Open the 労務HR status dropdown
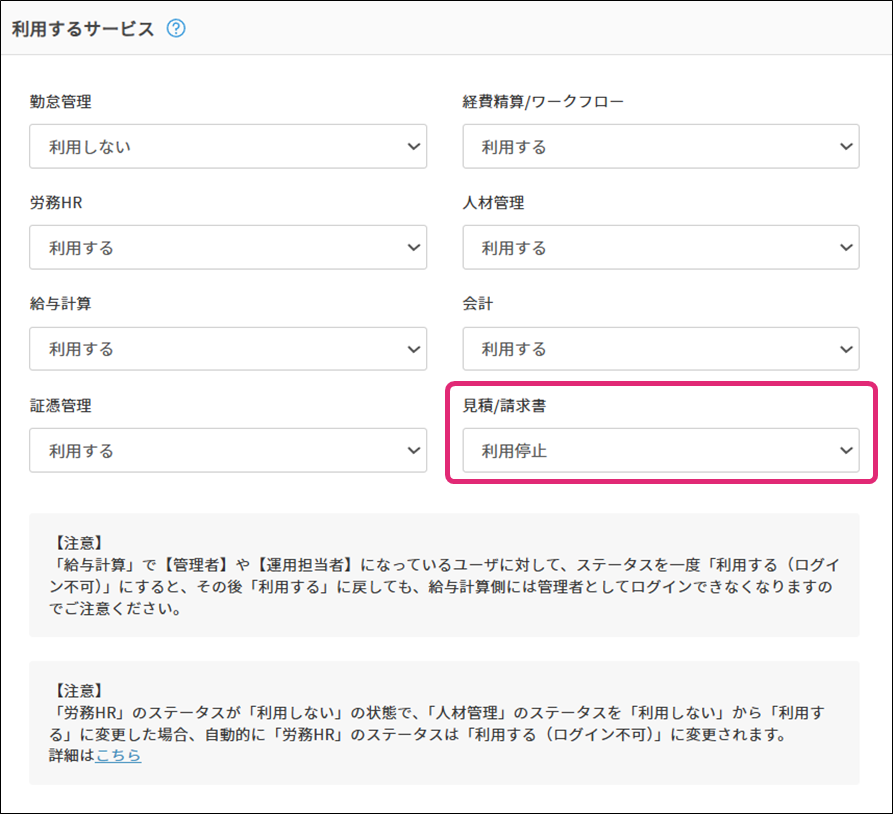This screenshot has width=893, height=814. pyautogui.click(x=228, y=248)
